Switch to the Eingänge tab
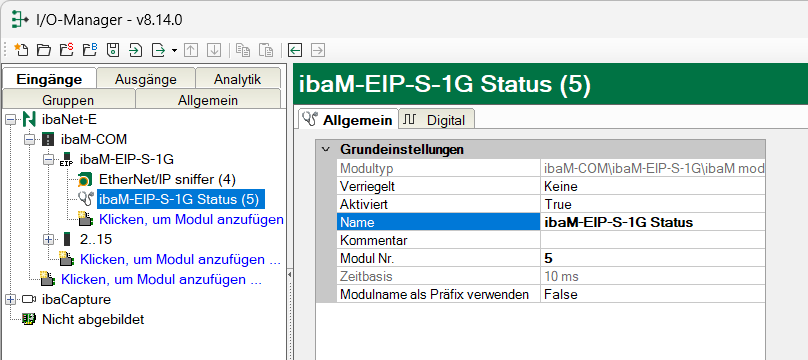 [x=49, y=79]
